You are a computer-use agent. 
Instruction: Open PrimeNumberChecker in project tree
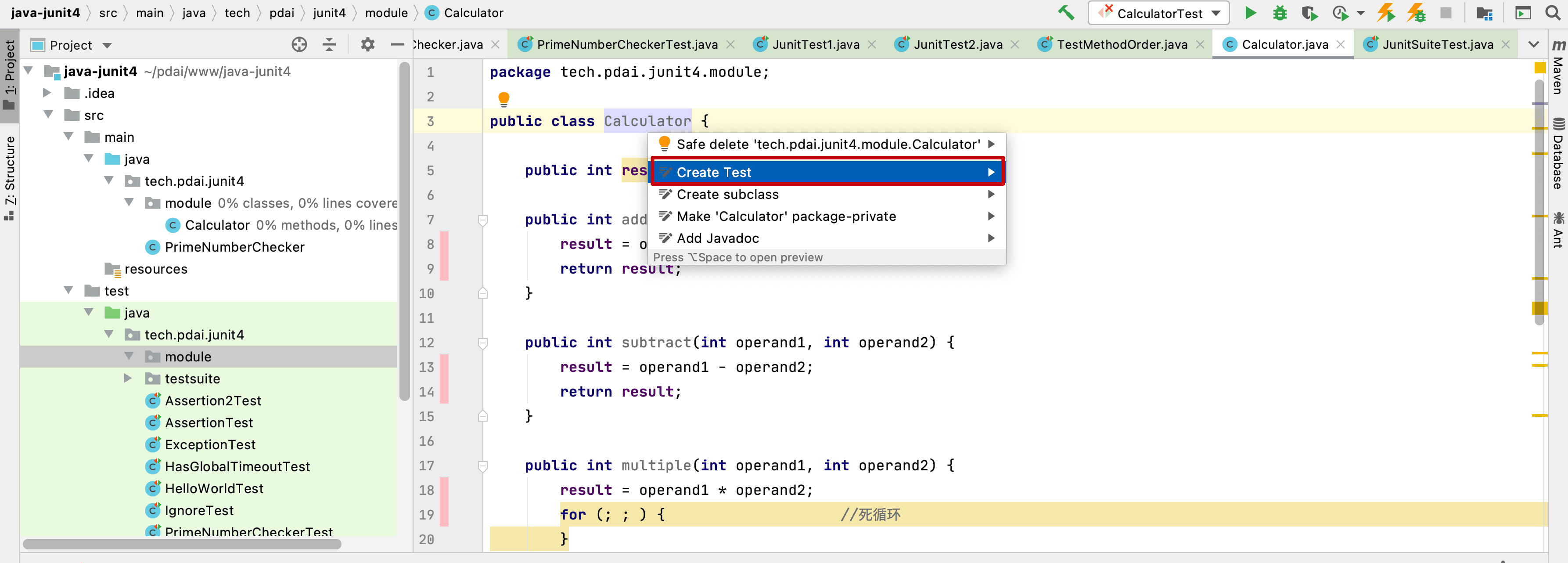234,247
